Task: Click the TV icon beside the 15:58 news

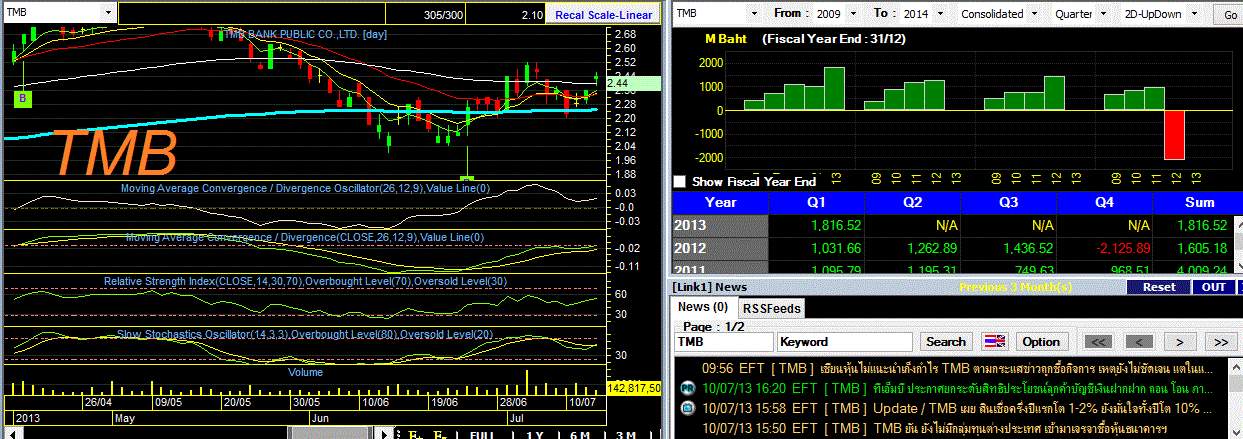Action: 687,408
